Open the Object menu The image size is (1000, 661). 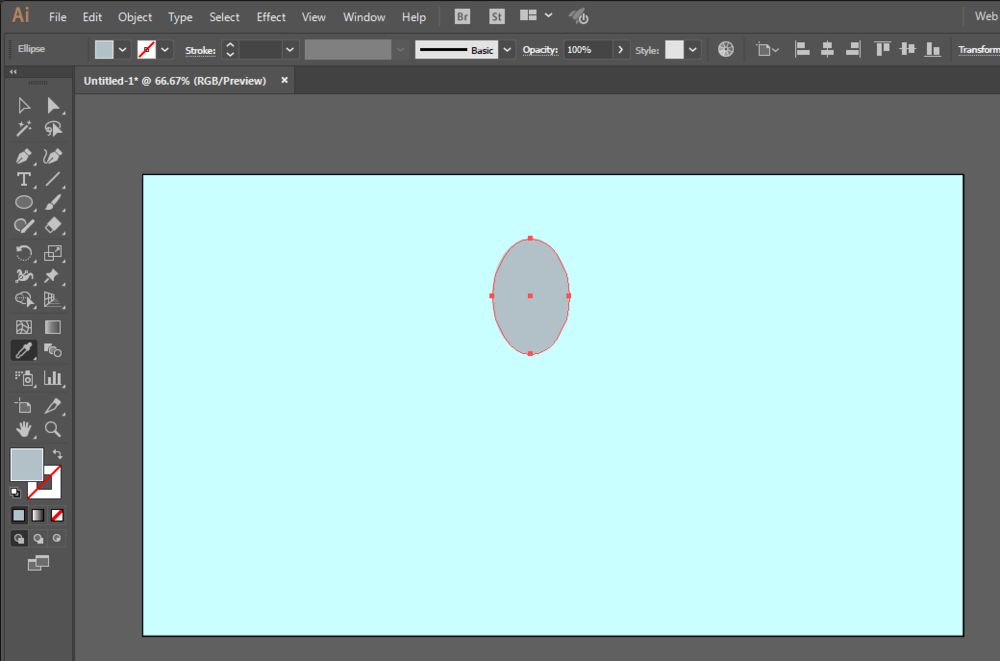tap(135, 17)
